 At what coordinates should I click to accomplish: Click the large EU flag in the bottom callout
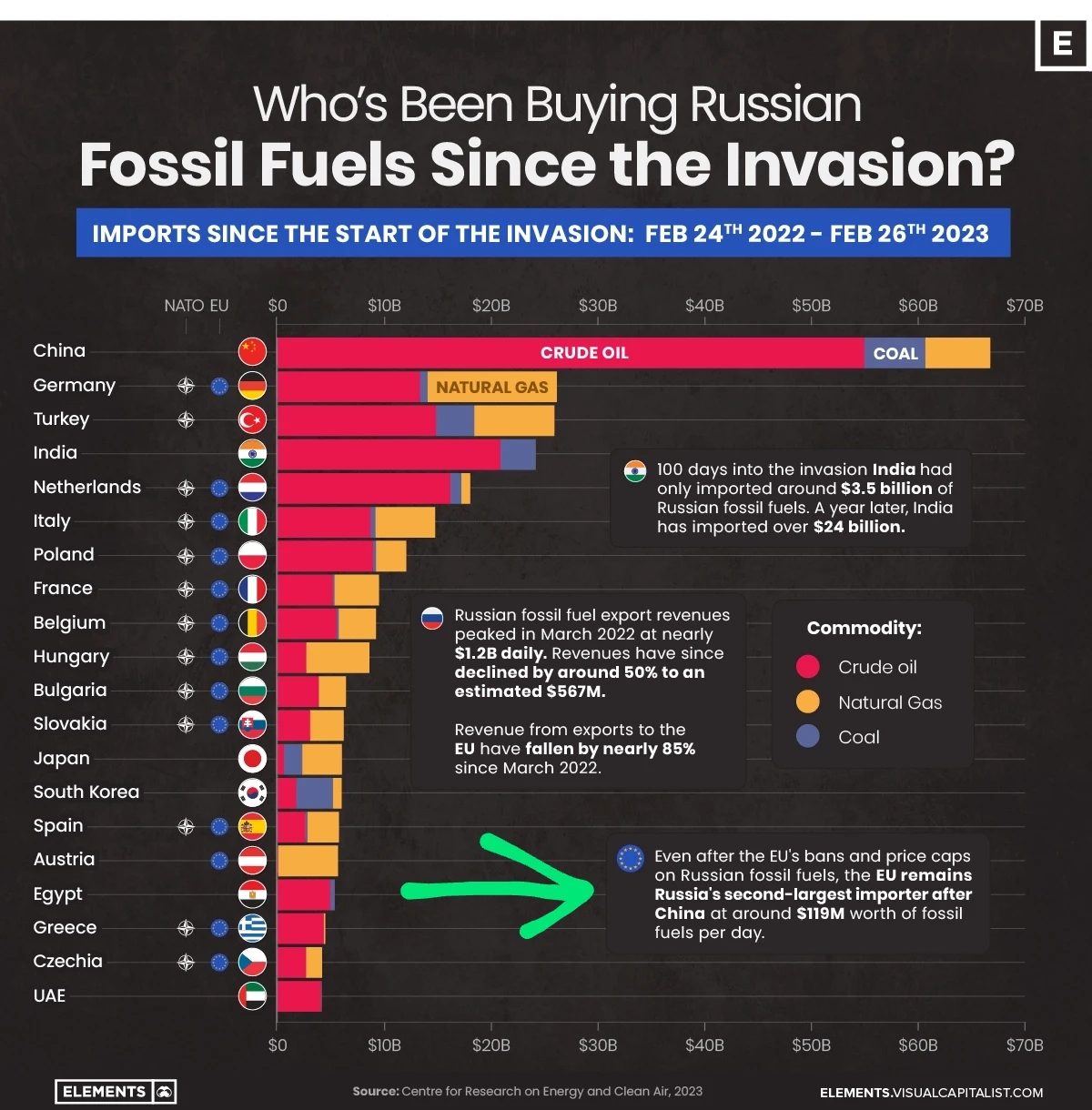coord(631,858)
